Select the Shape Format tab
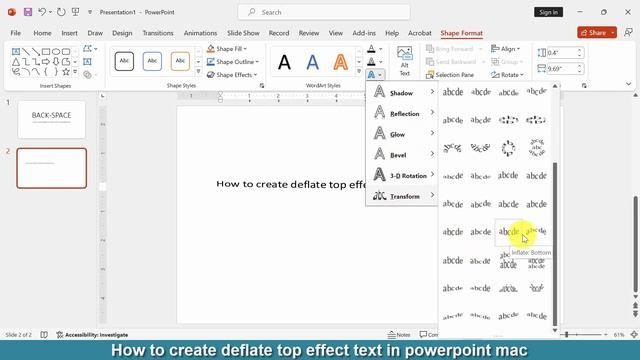Image resolution: width=640 pixels, height=360 pixels. 462,33
